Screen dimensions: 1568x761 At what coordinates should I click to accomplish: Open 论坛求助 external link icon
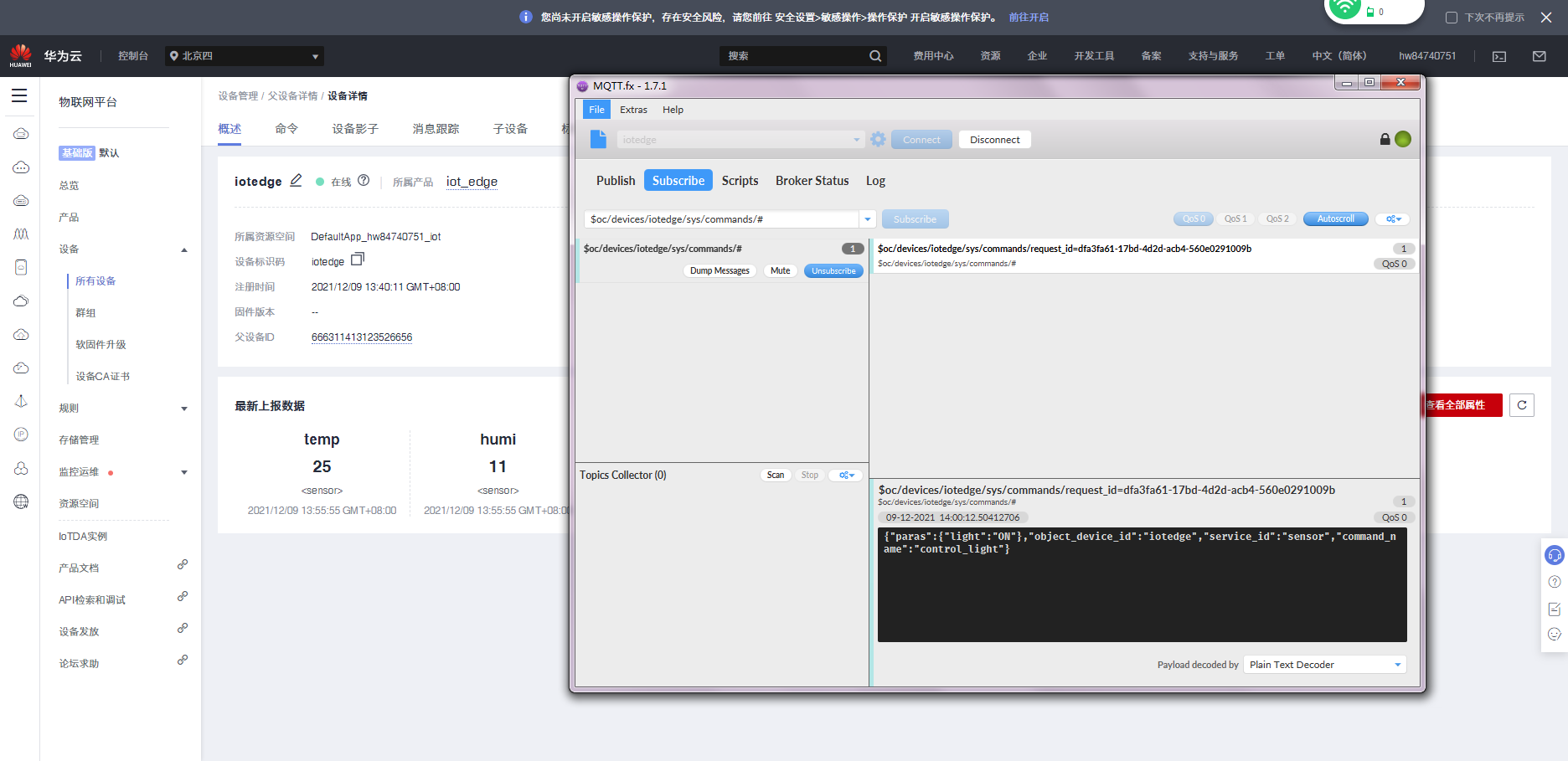[x=183, y=661]
